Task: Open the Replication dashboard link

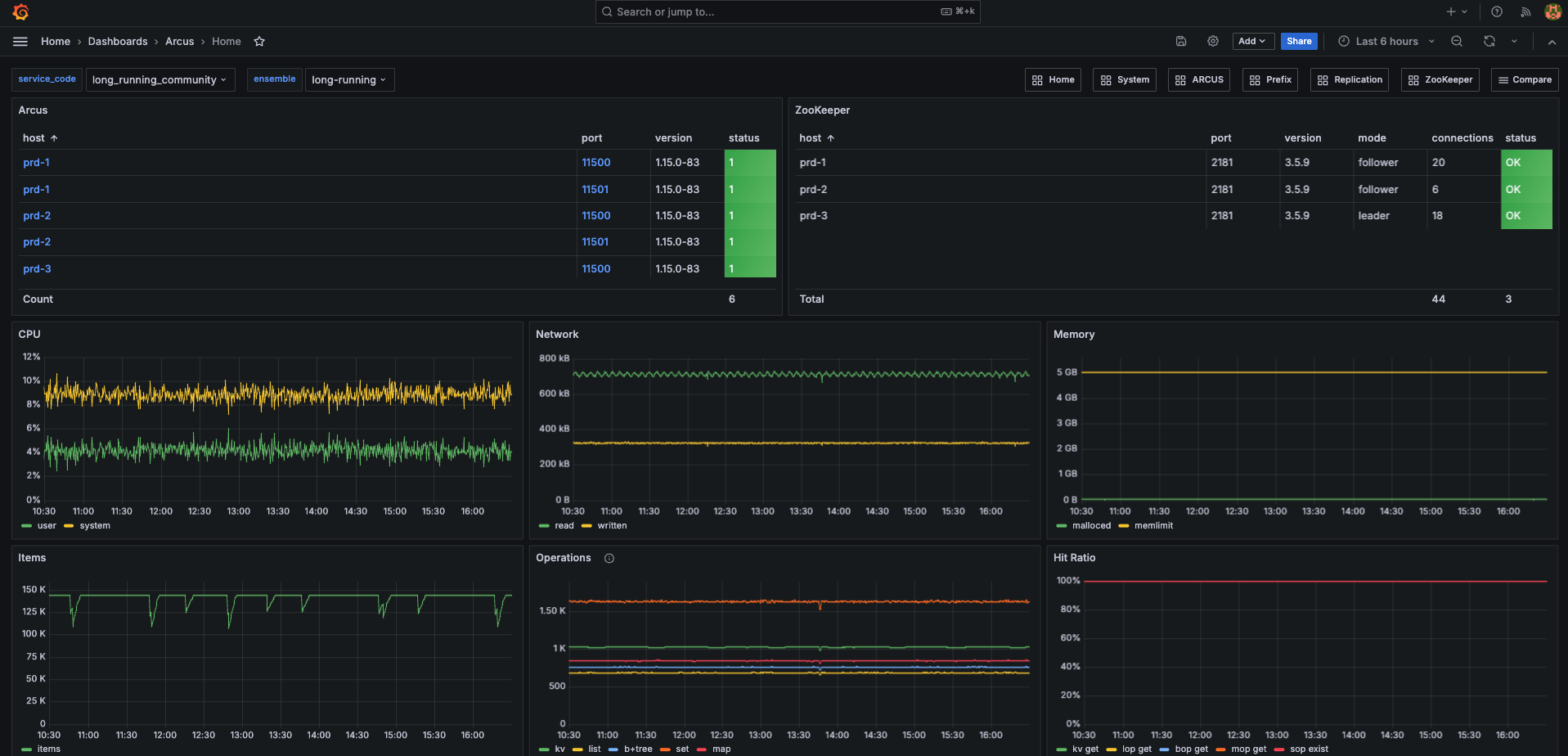Action: click(x=1350, y=80)
